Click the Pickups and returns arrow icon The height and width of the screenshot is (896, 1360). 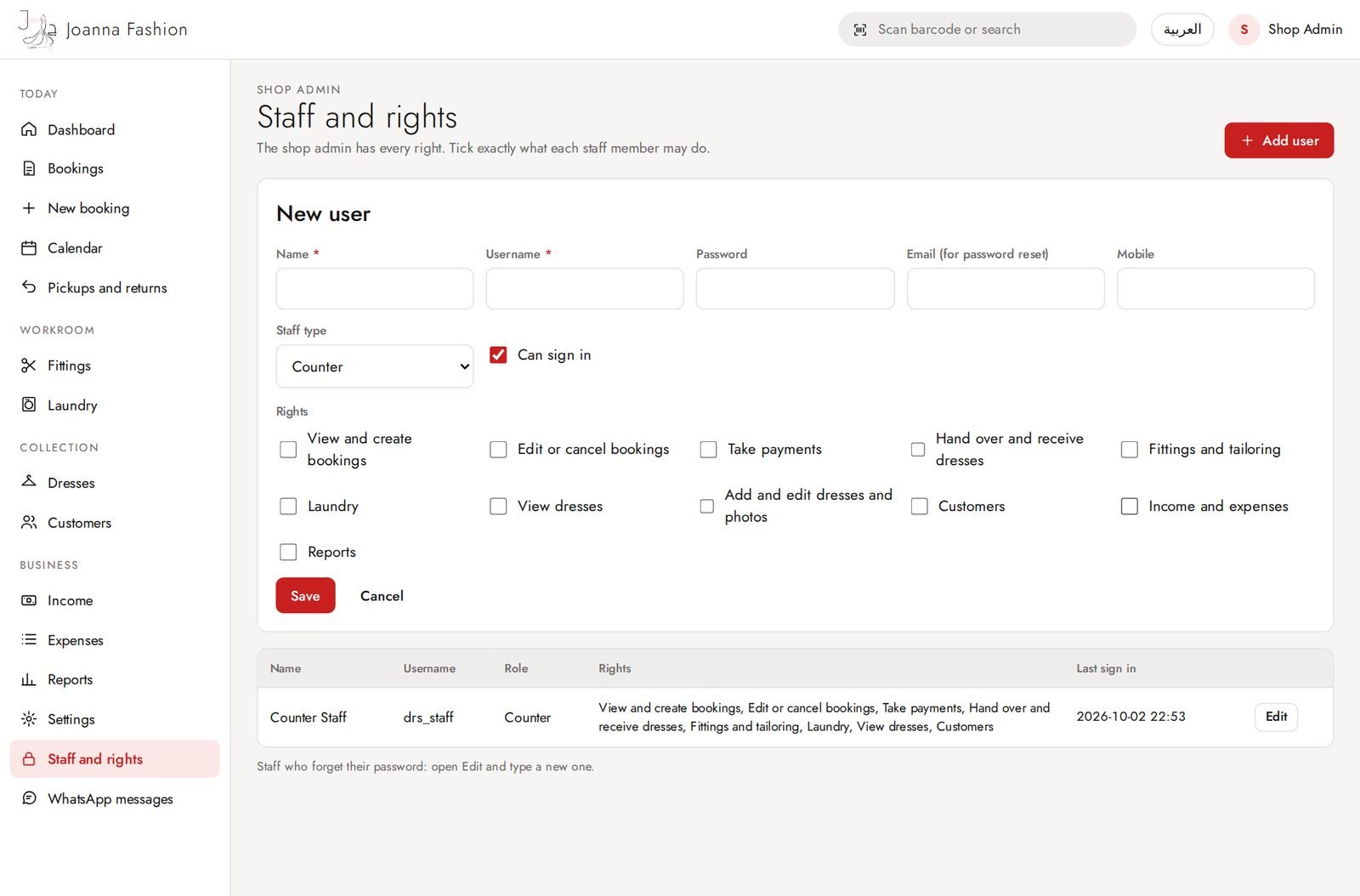point(29,287)
